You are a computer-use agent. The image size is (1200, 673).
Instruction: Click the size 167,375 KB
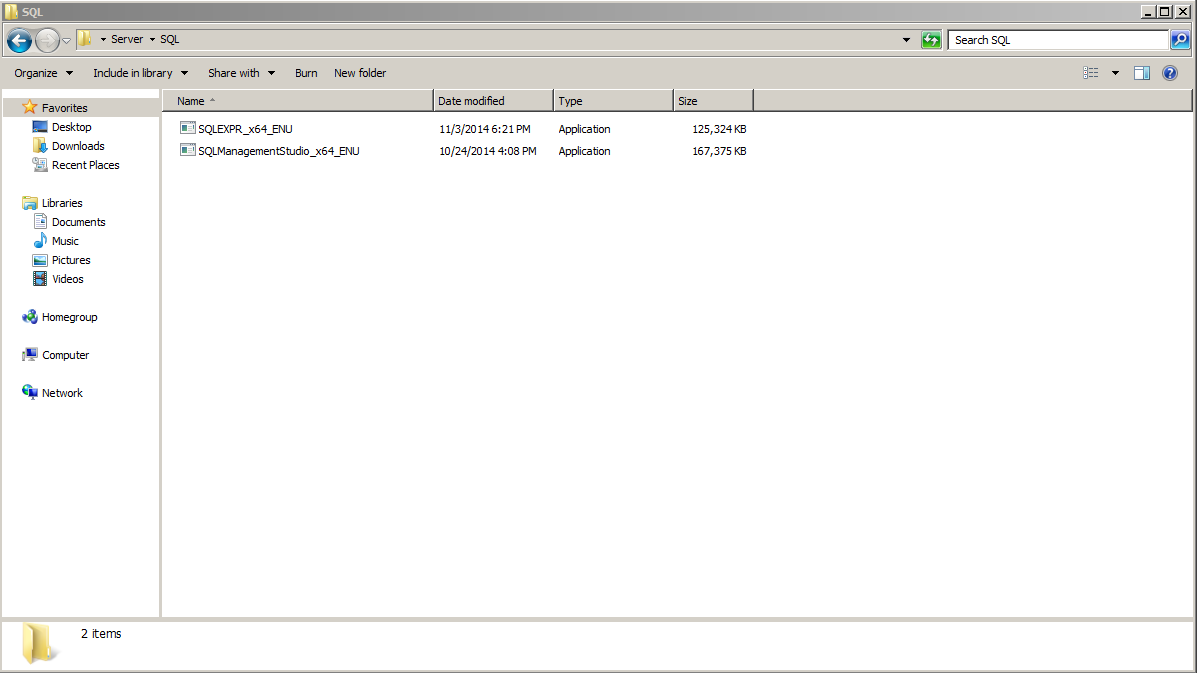[x=719, y=151]
